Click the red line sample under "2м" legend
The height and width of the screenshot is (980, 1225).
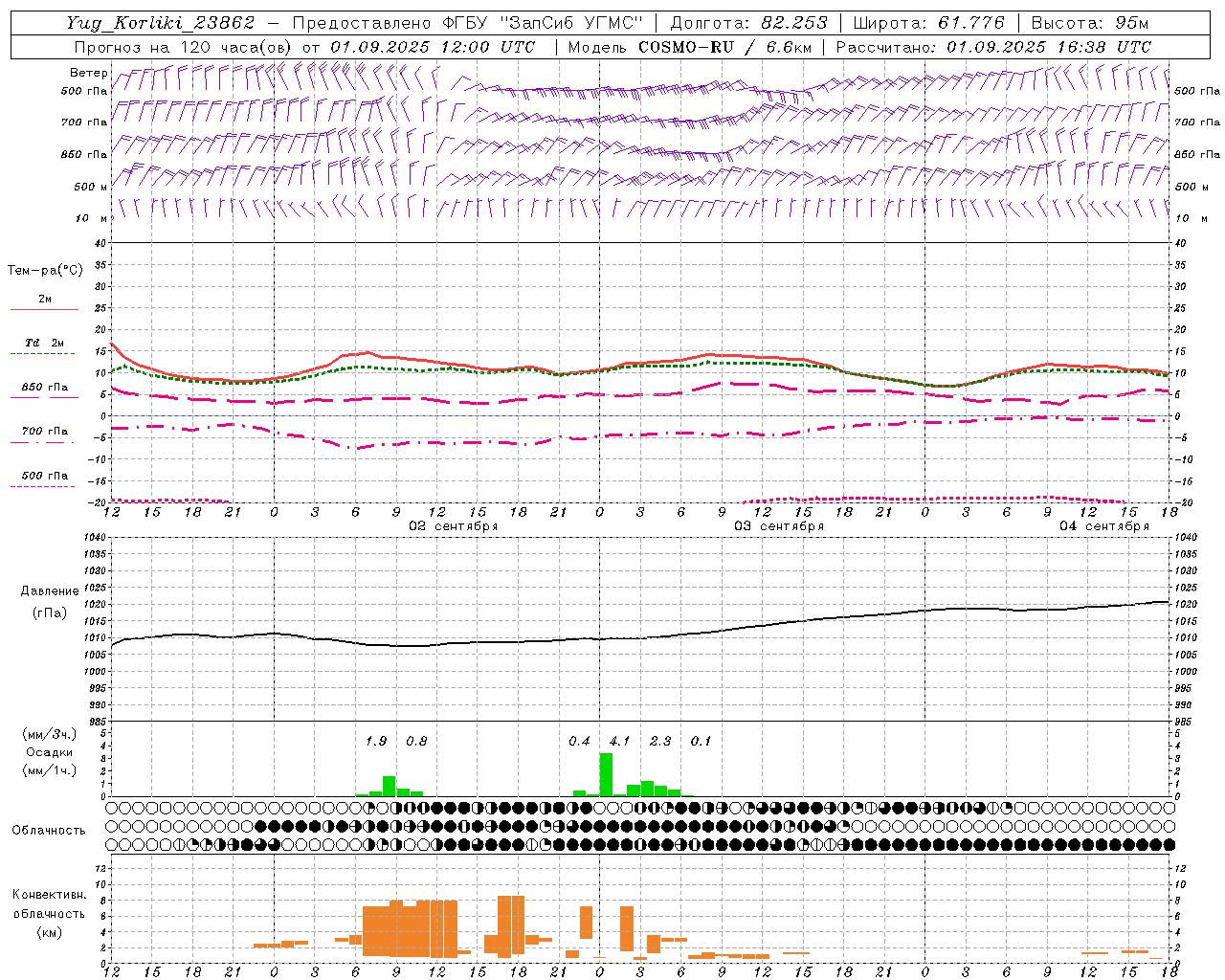tap(44, 310)
